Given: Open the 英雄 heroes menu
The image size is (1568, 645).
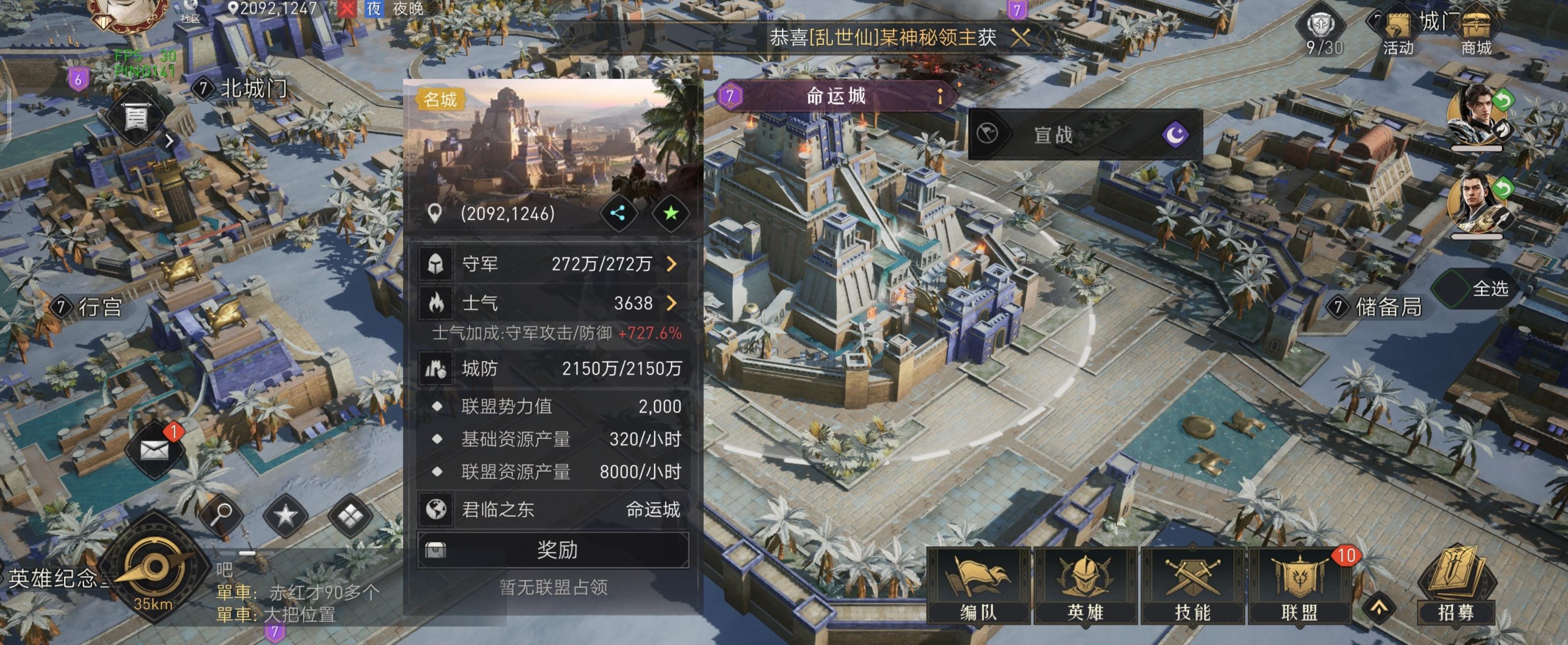Looking at the screenshot, I should [x=1085, y=585].
